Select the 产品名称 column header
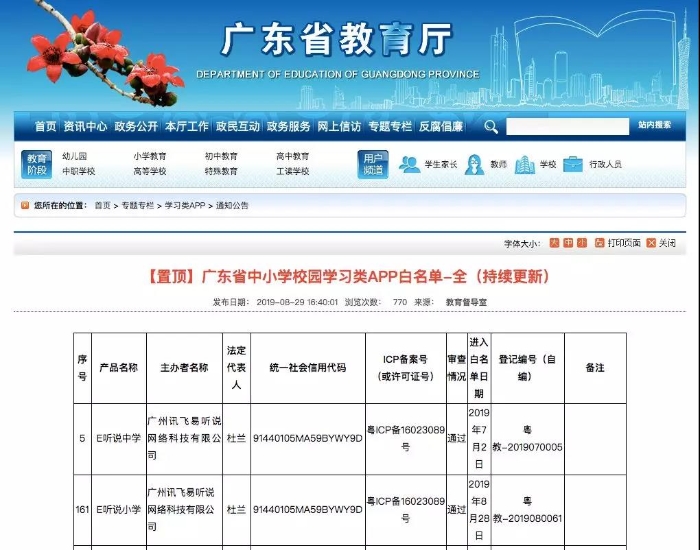 tap(119, 368)
